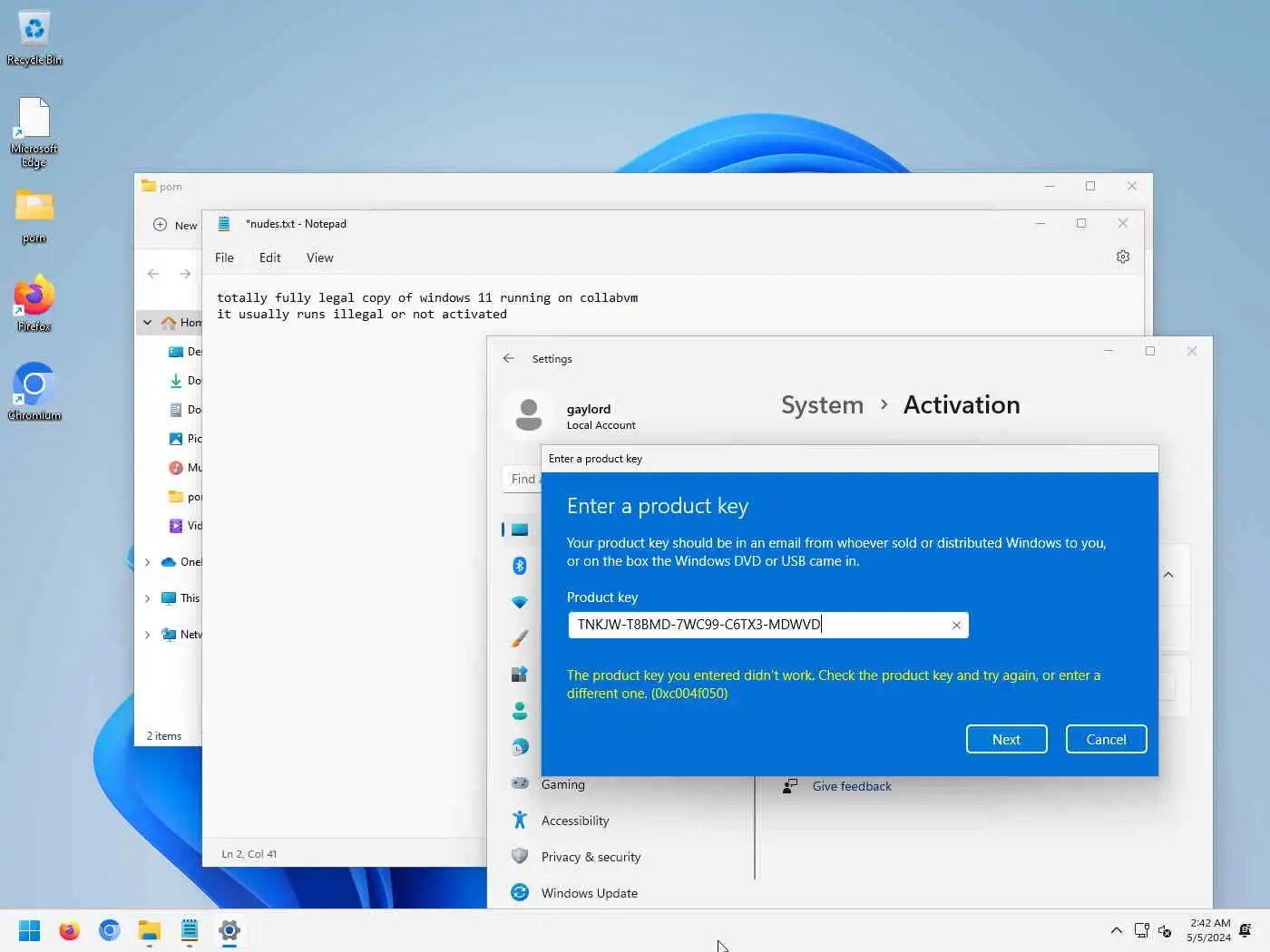This screenshot has height=952, width=1270.
Task: Open the Microsoft Edge desktop shortcut
Action: [x=34, y=132]
